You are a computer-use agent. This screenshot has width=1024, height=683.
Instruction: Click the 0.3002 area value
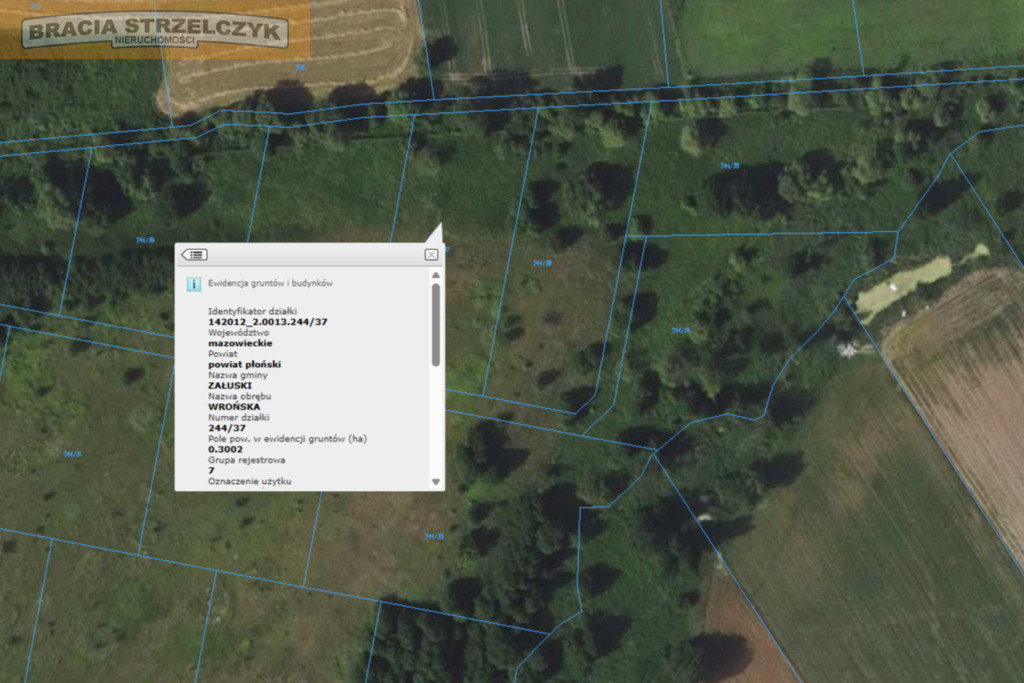225,449
